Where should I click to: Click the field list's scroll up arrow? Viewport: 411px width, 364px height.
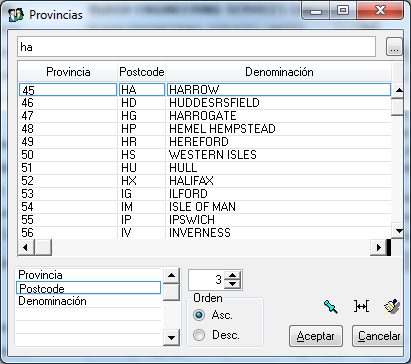coord(171,276)
